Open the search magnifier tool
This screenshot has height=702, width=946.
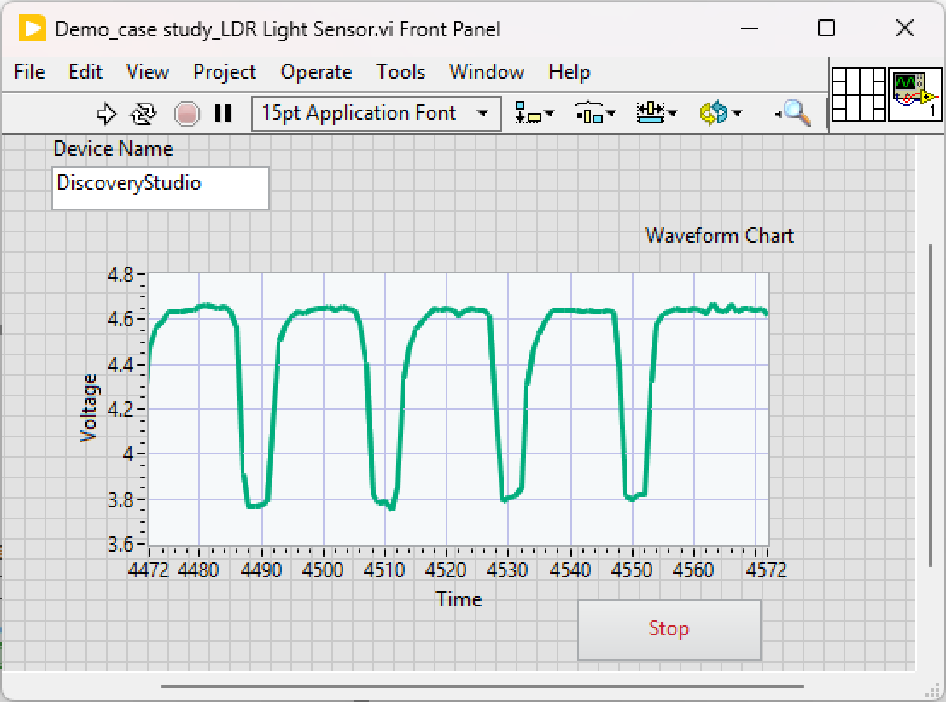(795, 113)
